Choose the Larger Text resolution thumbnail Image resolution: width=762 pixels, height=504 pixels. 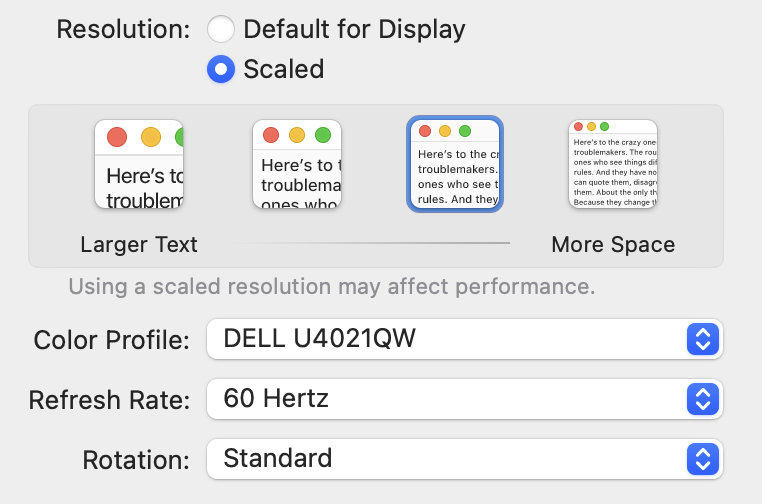(139, 164)
